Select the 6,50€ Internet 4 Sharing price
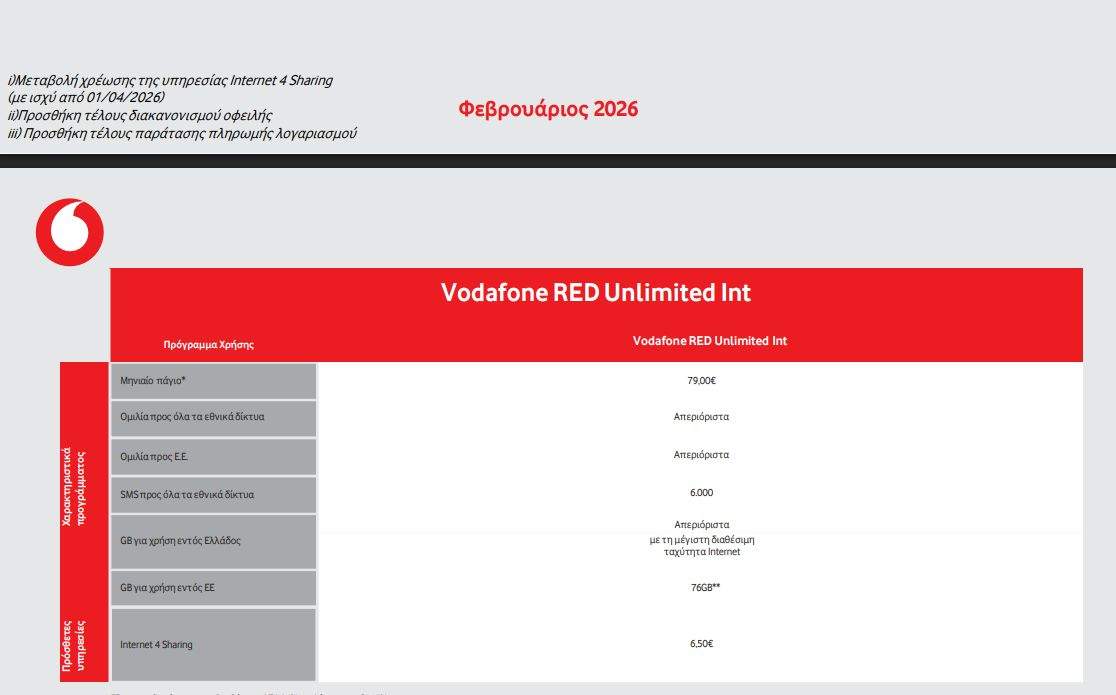1116x695 pixels. 701,644
